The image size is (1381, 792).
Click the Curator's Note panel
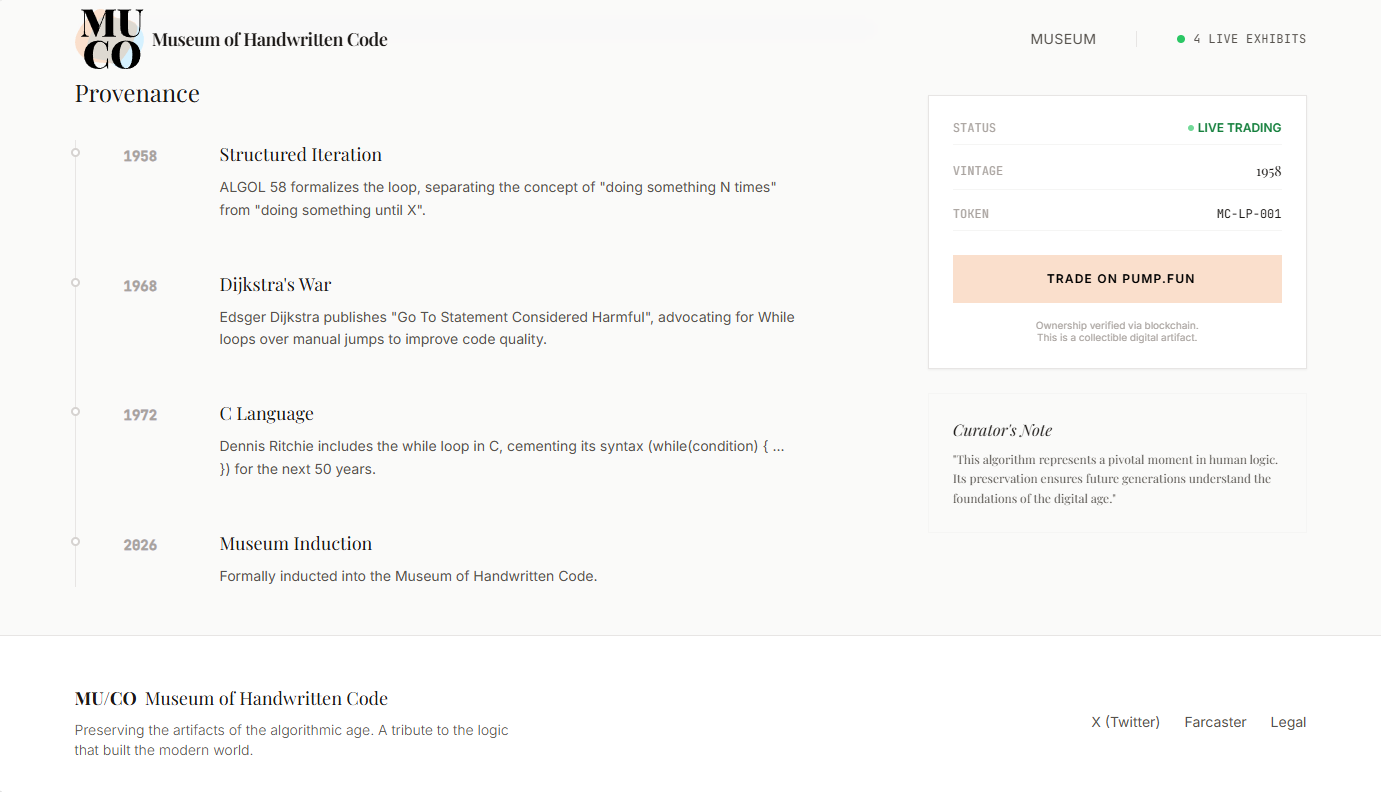(1117, 462)
